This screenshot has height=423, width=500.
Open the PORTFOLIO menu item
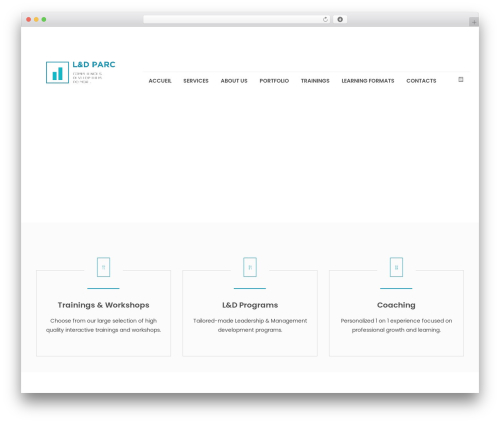click(x=274, y=81)
